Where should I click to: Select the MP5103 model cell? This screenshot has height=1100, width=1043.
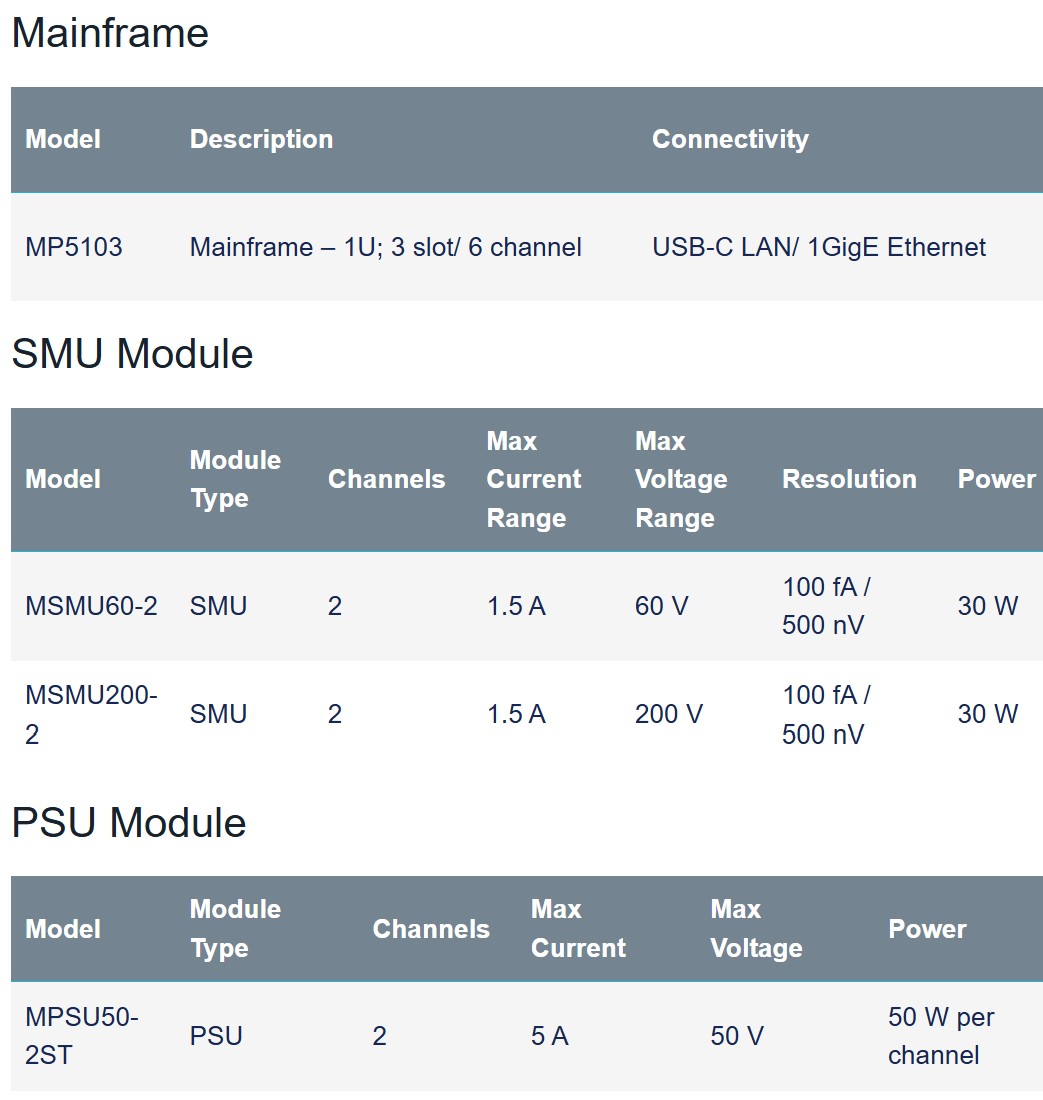coord(74,247)
